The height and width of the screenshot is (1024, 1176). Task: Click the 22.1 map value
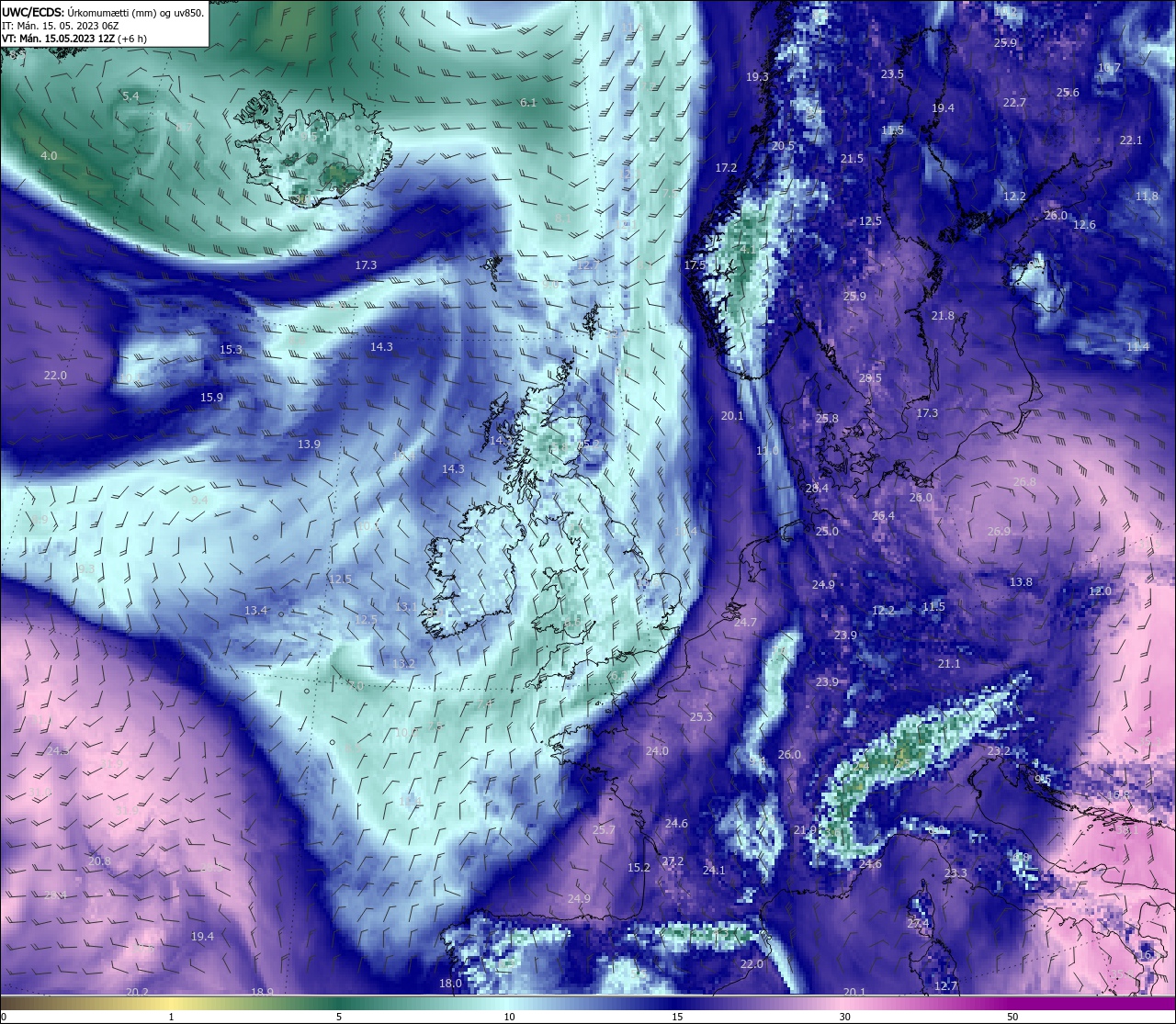[x=1131, y=141]
